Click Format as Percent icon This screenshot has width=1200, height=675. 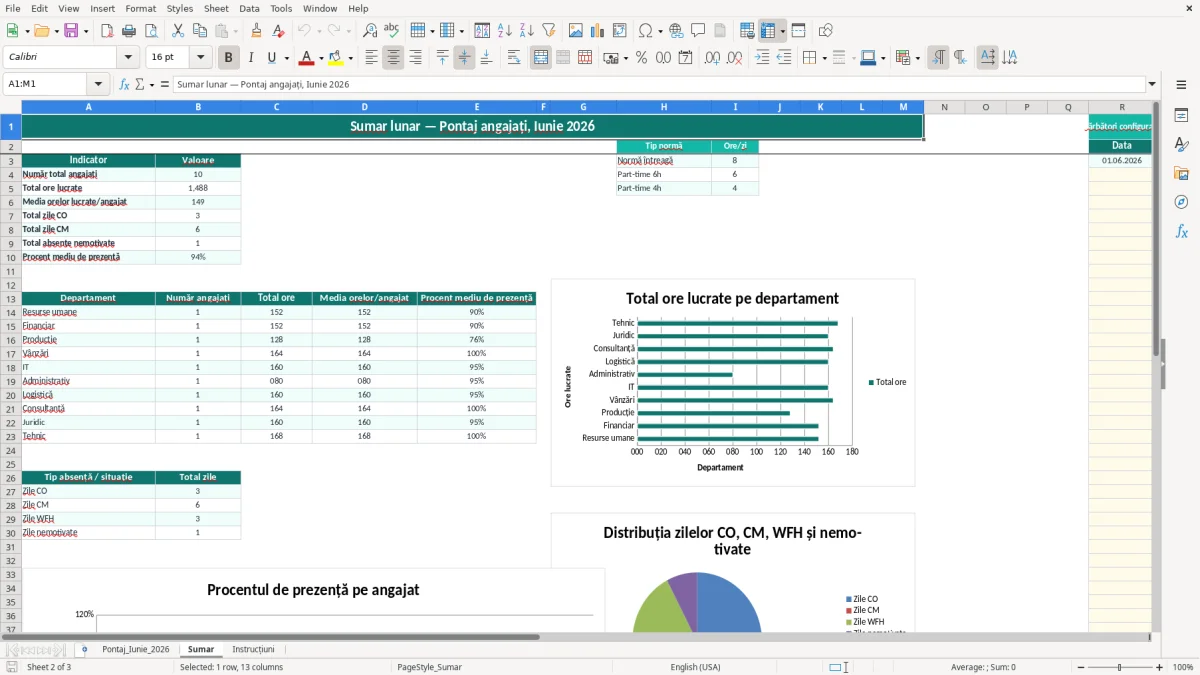coord(642,58)
